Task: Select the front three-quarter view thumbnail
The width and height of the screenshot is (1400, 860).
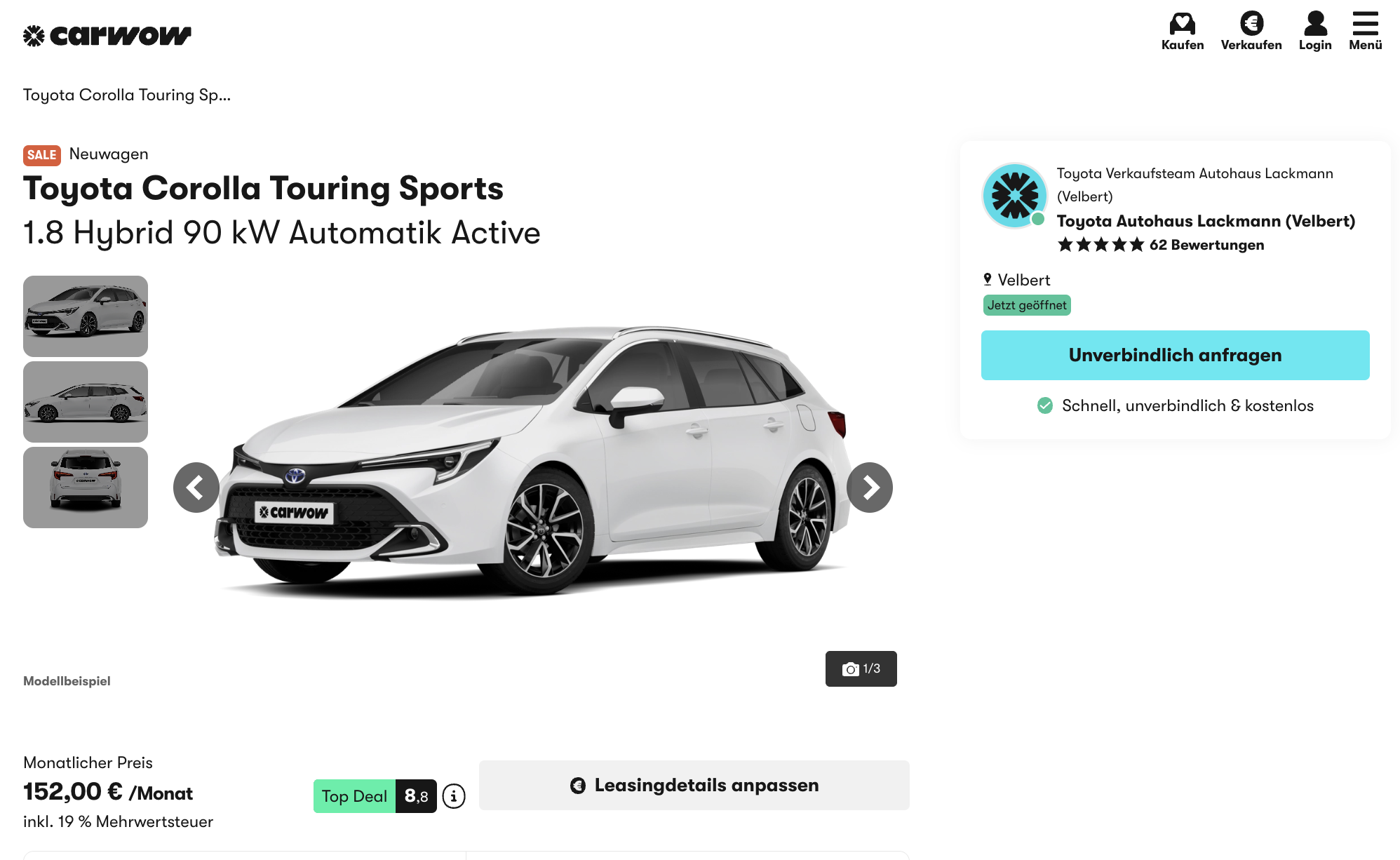Action: pos(86,316)
